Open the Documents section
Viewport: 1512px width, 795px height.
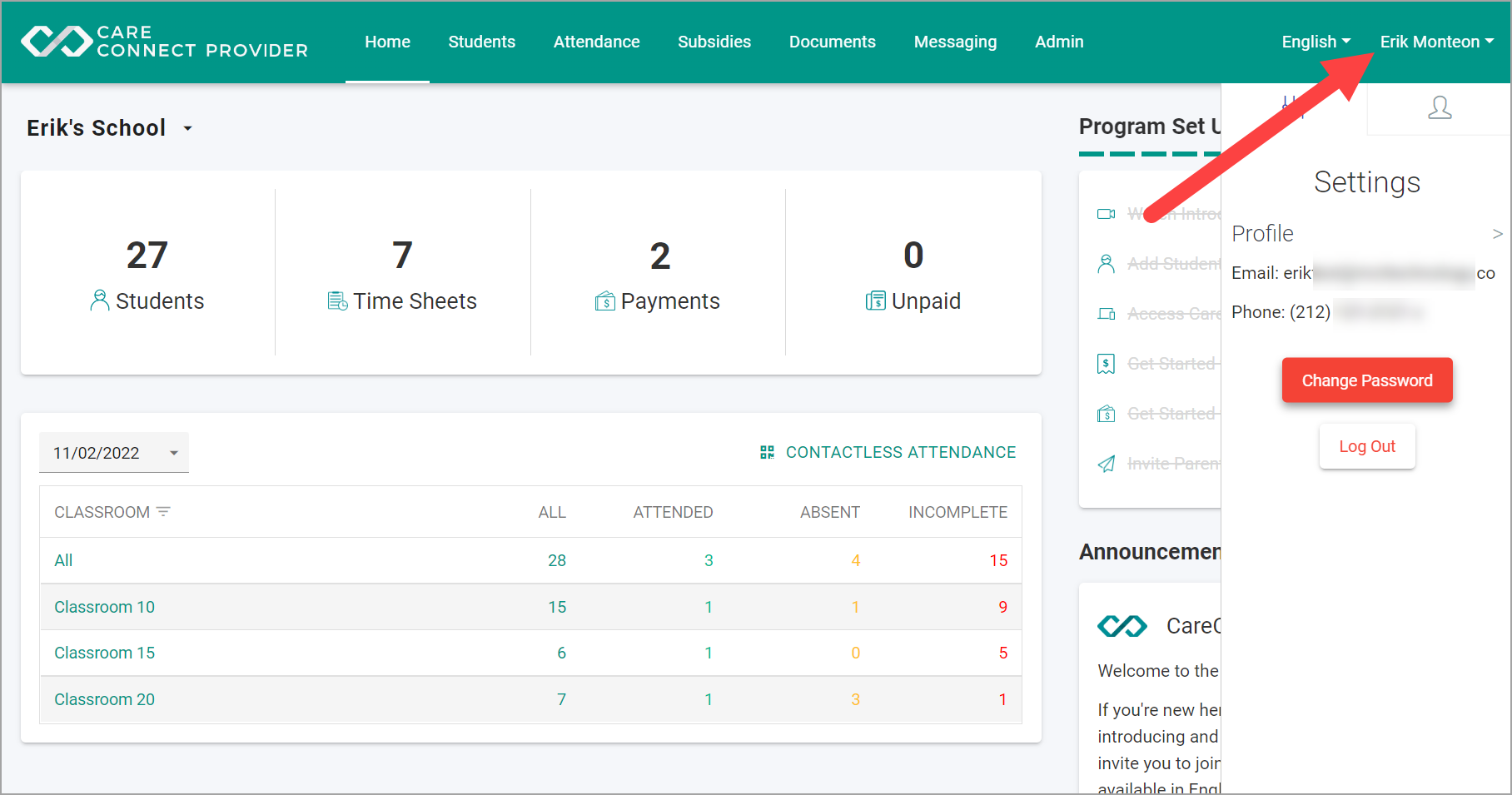coord(832,42)
